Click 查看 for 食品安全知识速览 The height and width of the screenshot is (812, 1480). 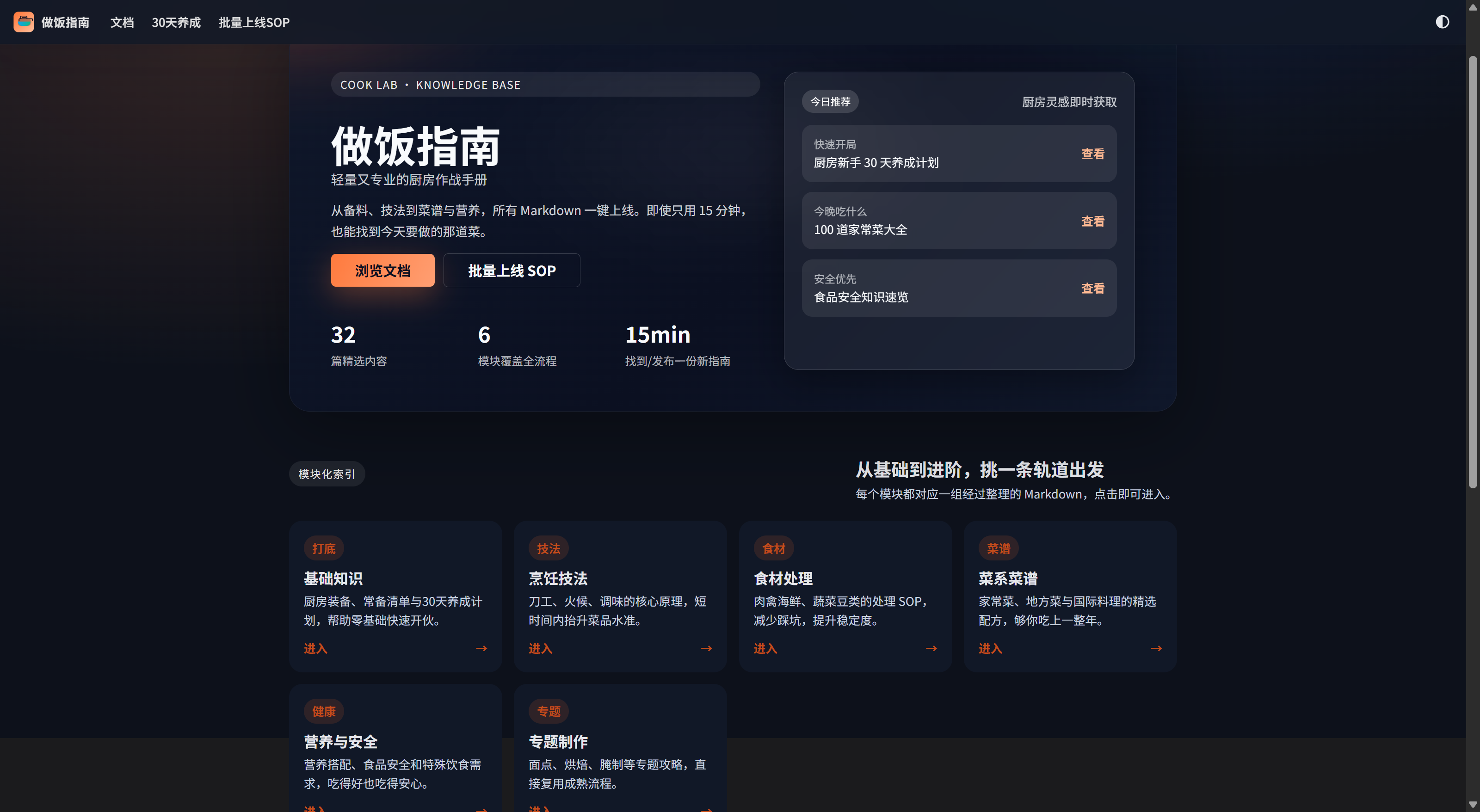[1092, 288]
